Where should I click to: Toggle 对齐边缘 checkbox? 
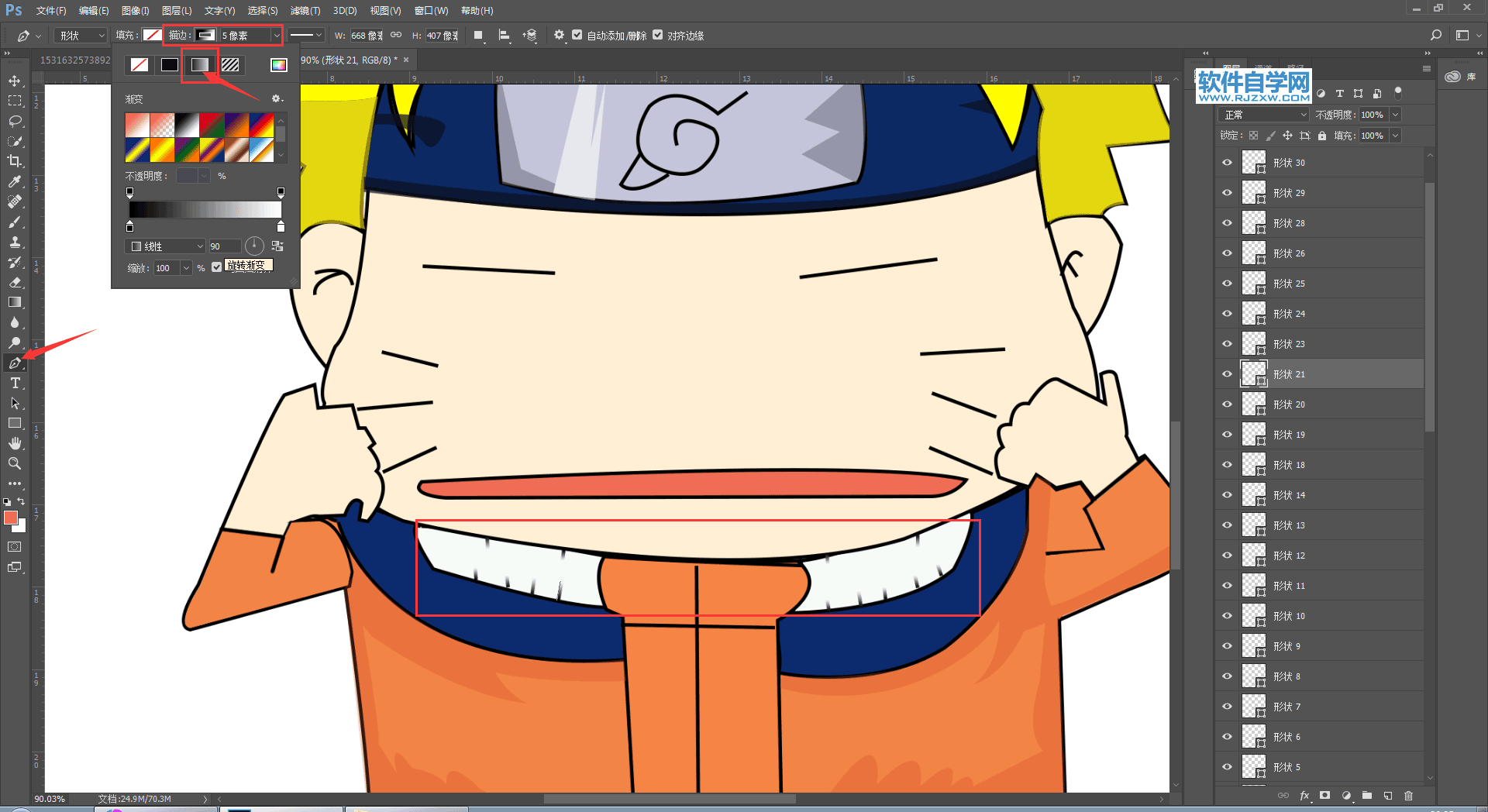coord(658,35)
